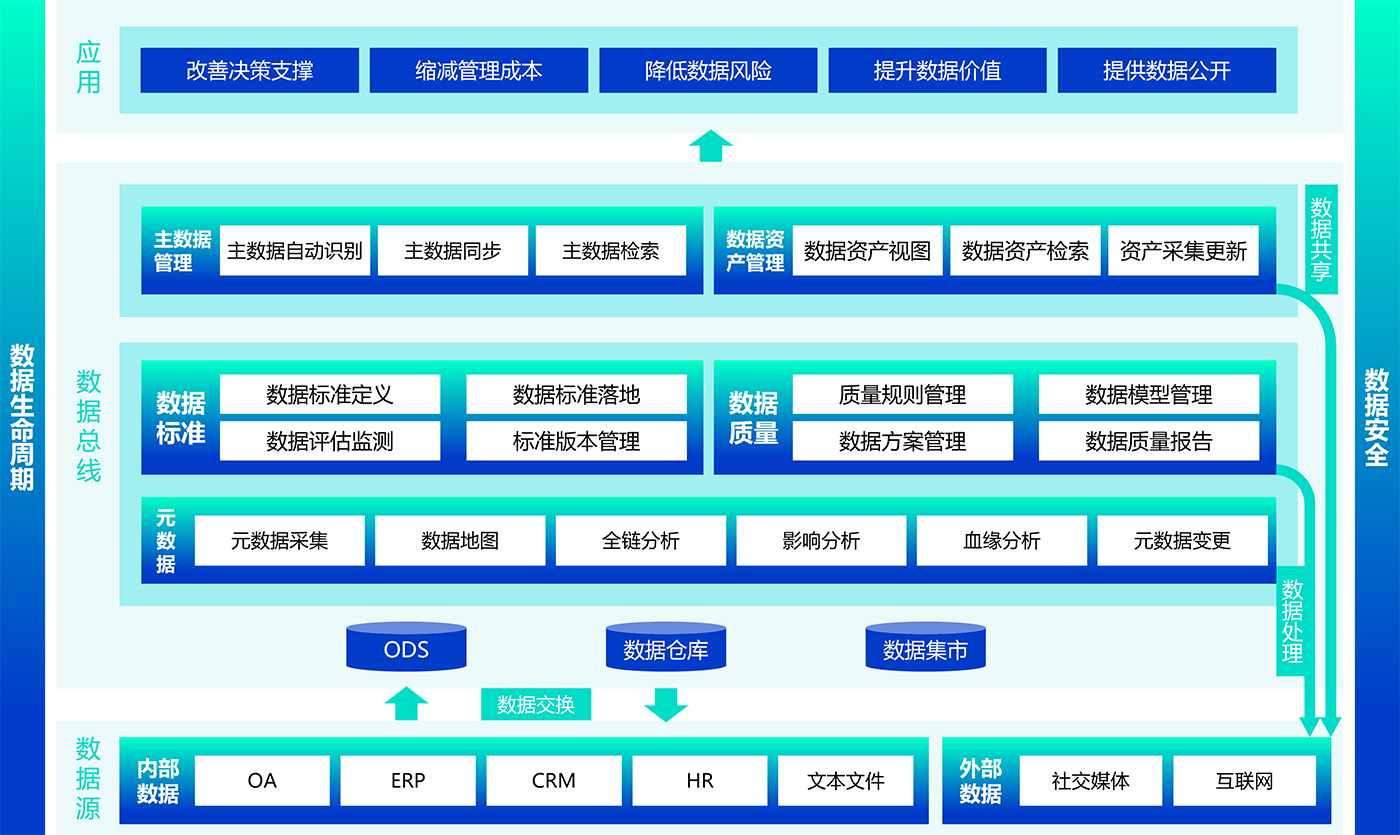Image resolution: width=1400 pixels, height=835 pixels.
Task: Select the 数据仓库 cylinder icon
Action: [x=666, y=648]
